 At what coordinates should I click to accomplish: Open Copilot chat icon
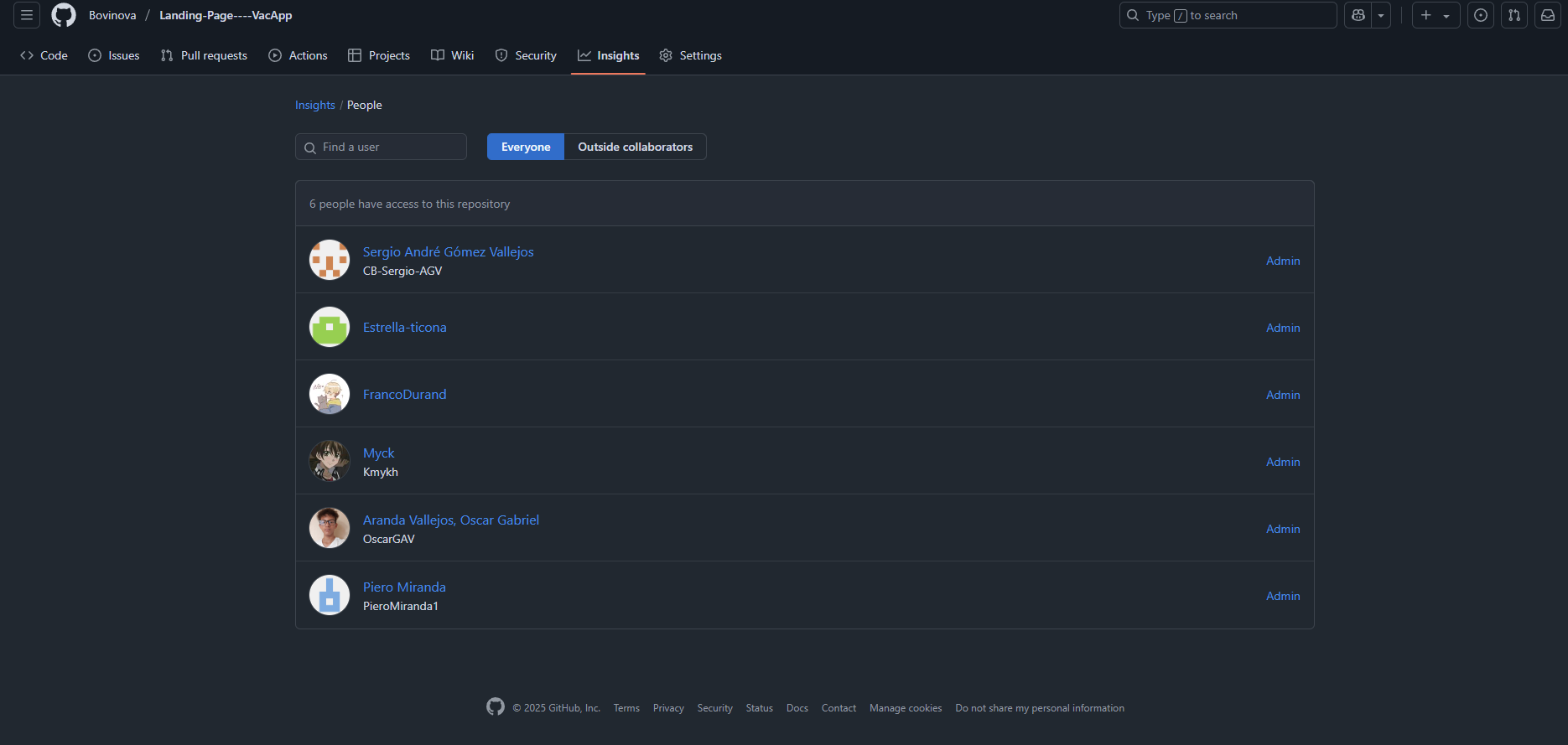coord(1358,15)
